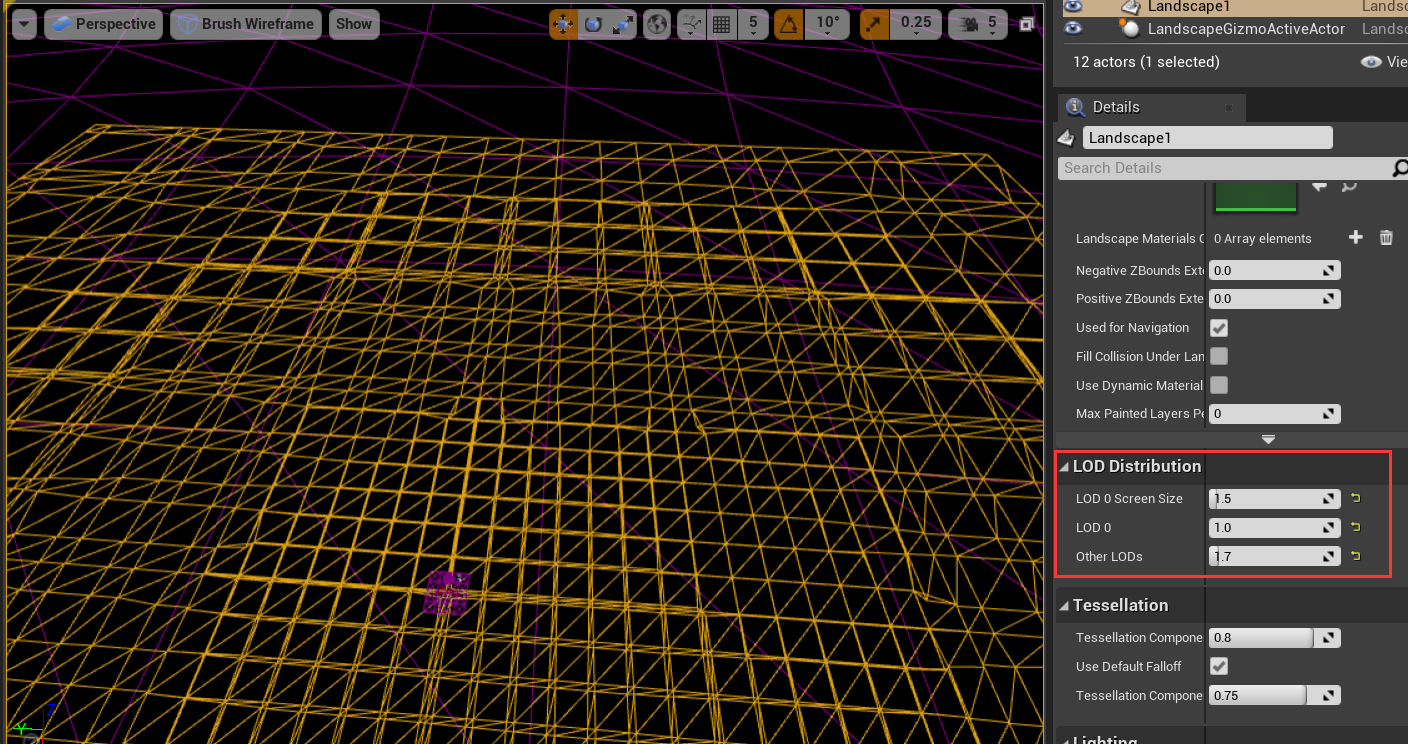This screenshot has height=744, width=1408.
Task: Clear Landscape Materials array trash icon
Action: [1386, 237]
